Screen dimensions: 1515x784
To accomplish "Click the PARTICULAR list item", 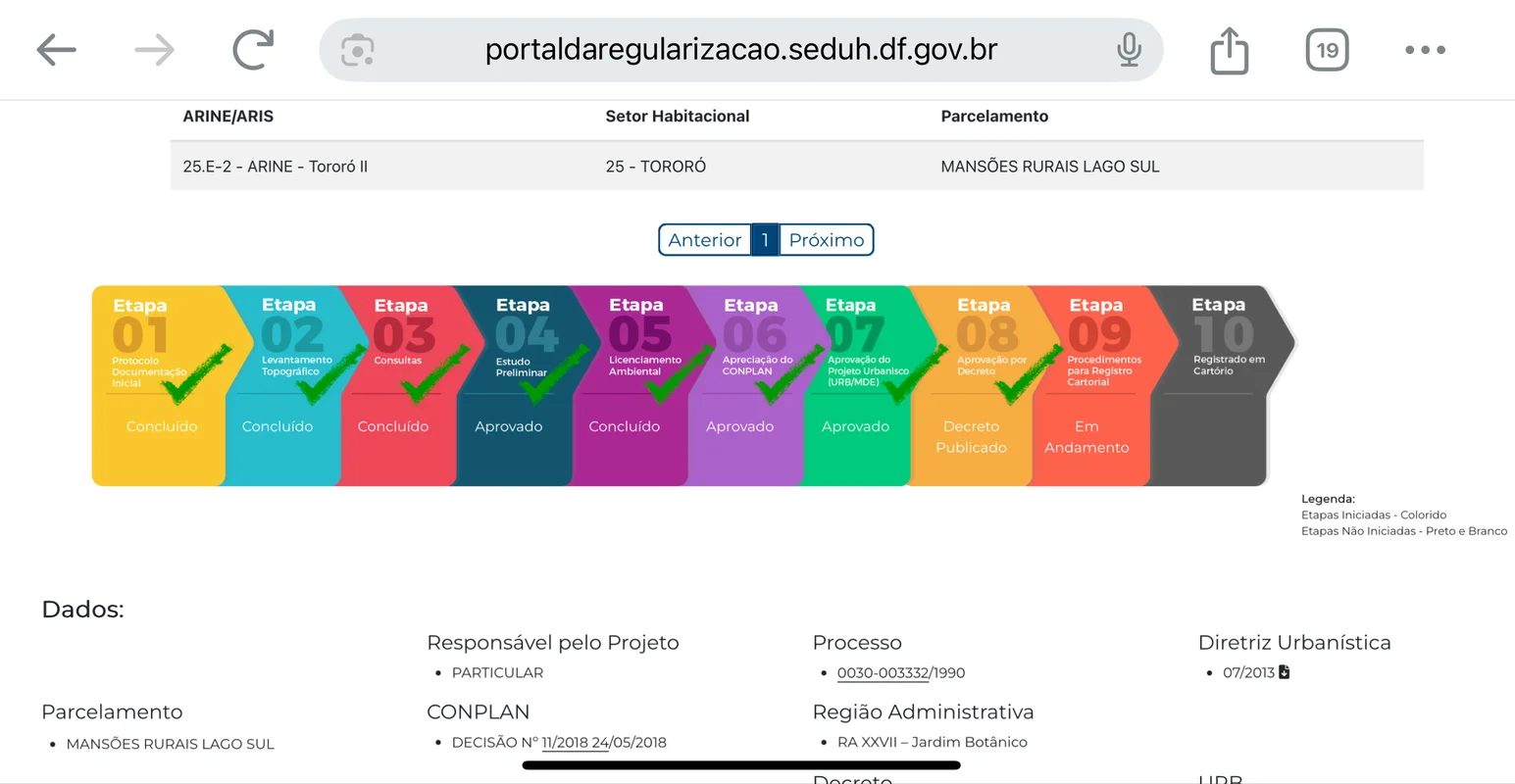I will tap(497, 673).
